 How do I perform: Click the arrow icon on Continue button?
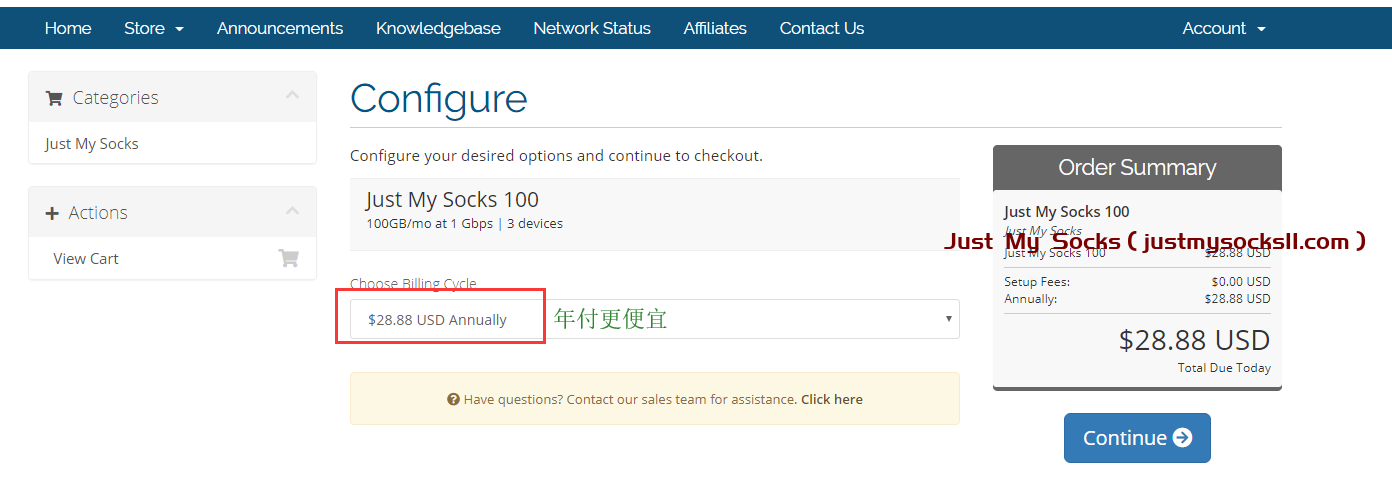(x=1182, y=438)
